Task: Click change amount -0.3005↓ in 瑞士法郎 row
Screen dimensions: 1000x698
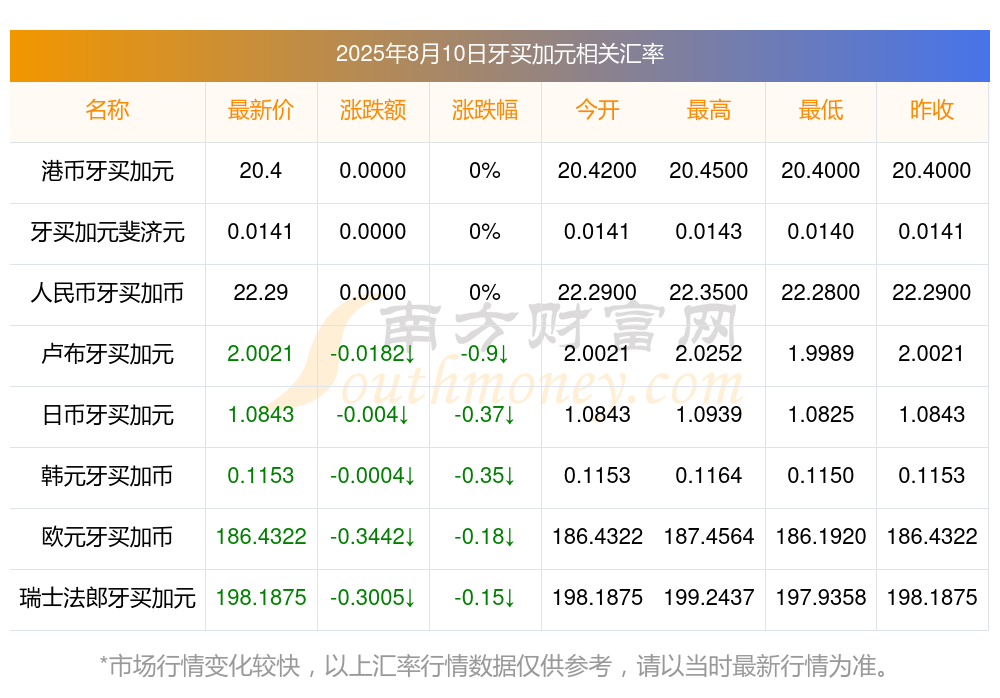Action: (373, 597)
